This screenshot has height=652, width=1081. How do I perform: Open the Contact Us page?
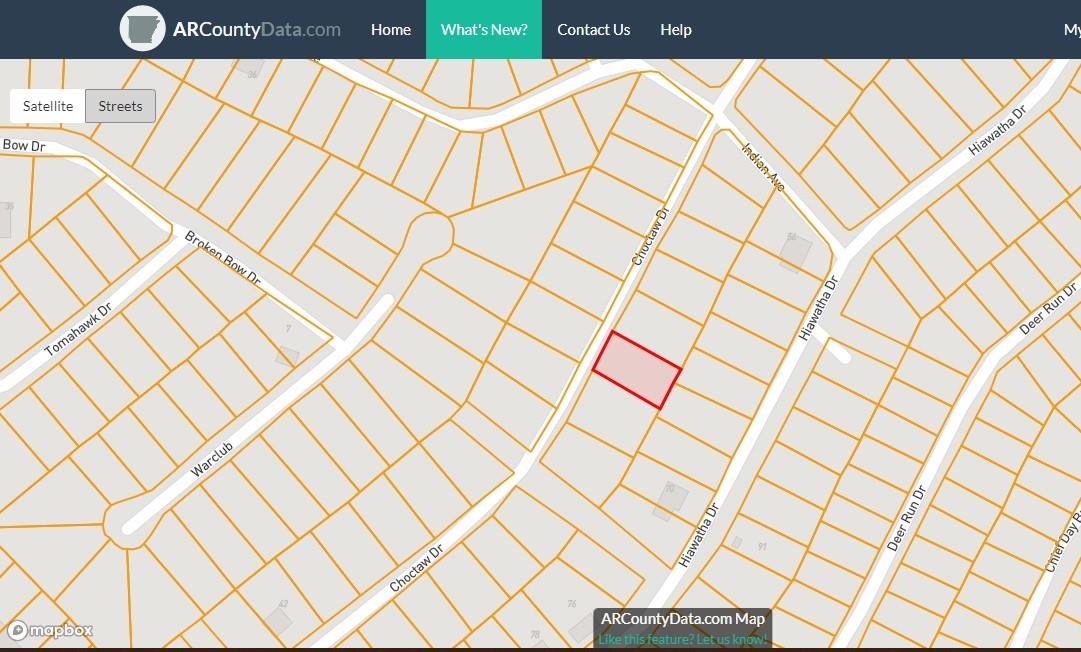(x=594, y=30)
